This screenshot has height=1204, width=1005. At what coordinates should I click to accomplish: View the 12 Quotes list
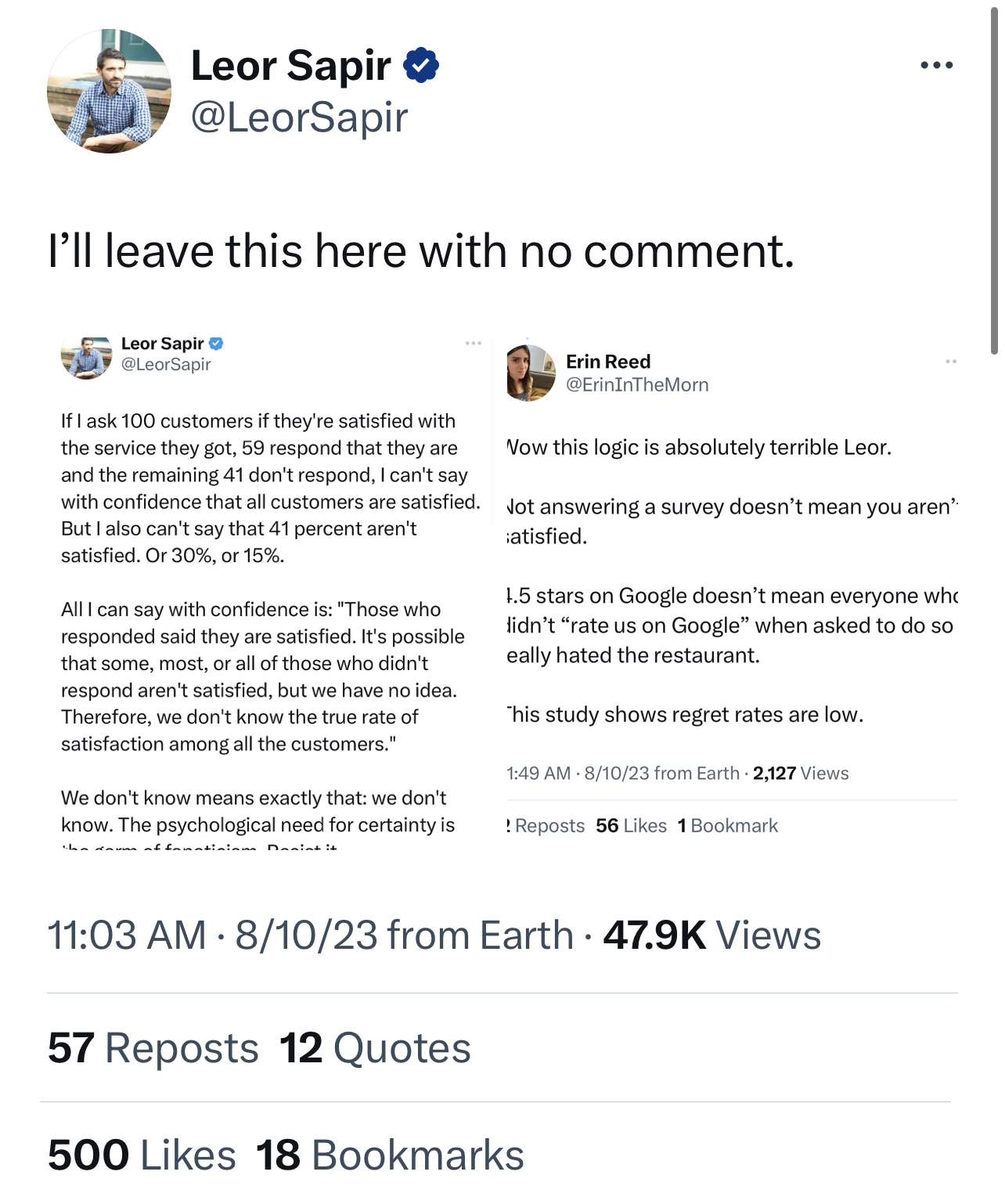click(x=375, y=1048)
